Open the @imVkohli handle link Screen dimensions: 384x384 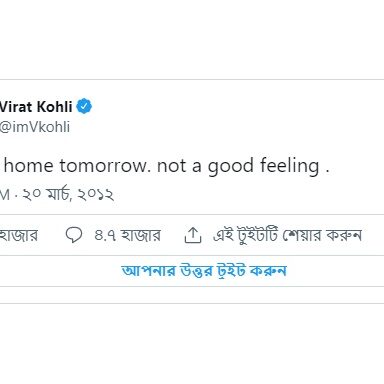point(35,127)
